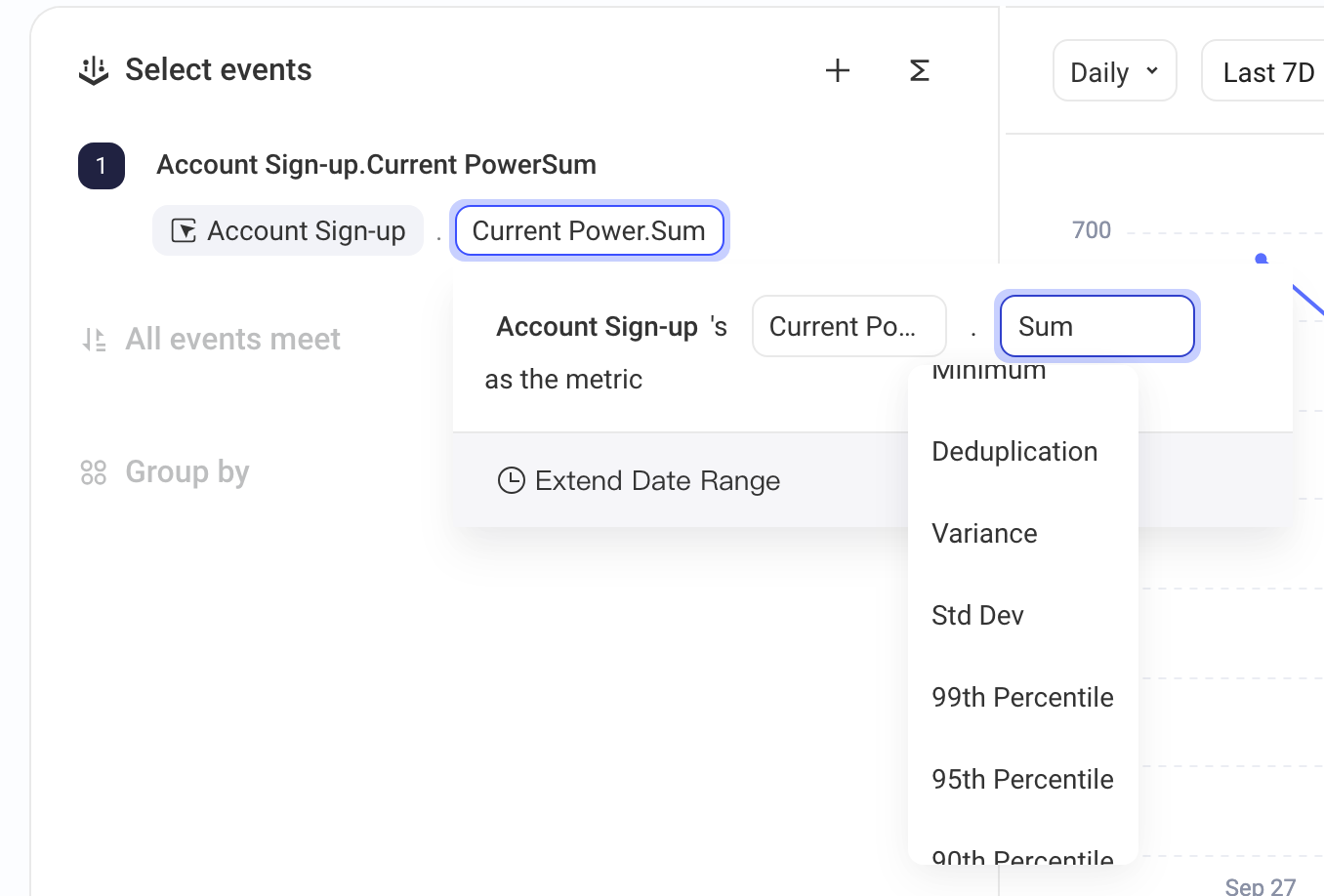Click the Account Sign-up.Current PowerSum title
This screenshot has width=1324, height=896.
[376, 164]
